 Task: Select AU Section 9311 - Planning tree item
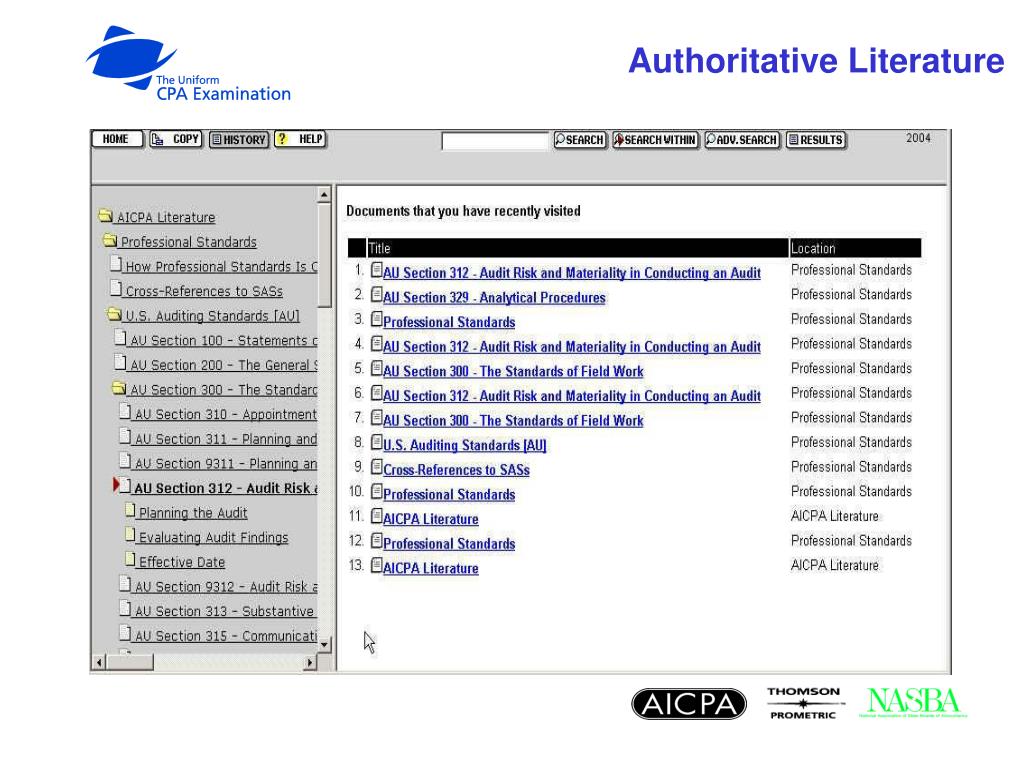tap(226, 464)
